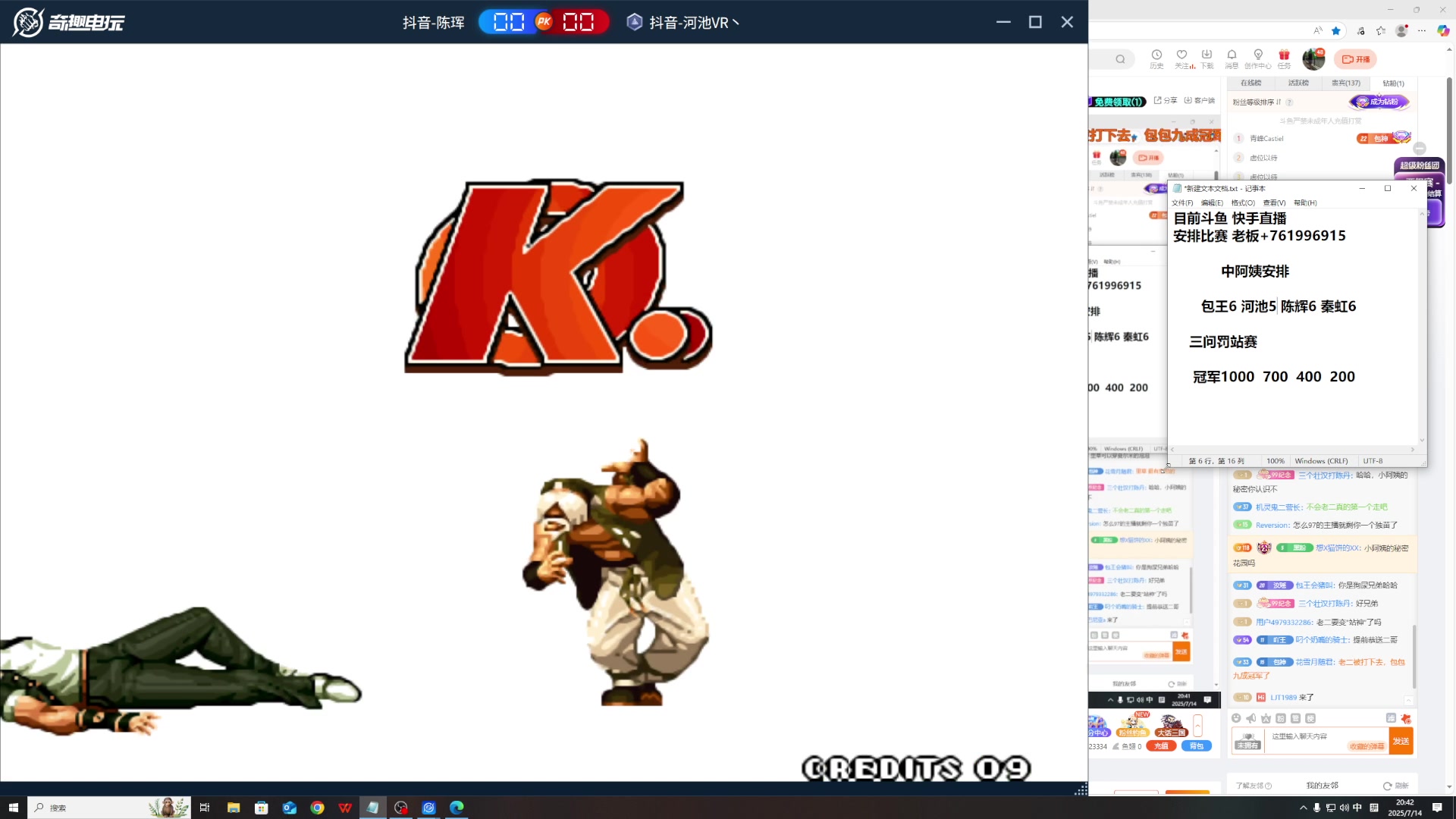Click the 客户端 client download link
The image size is (1456, 819).
pyautogui.click(x=1200, y=100)
